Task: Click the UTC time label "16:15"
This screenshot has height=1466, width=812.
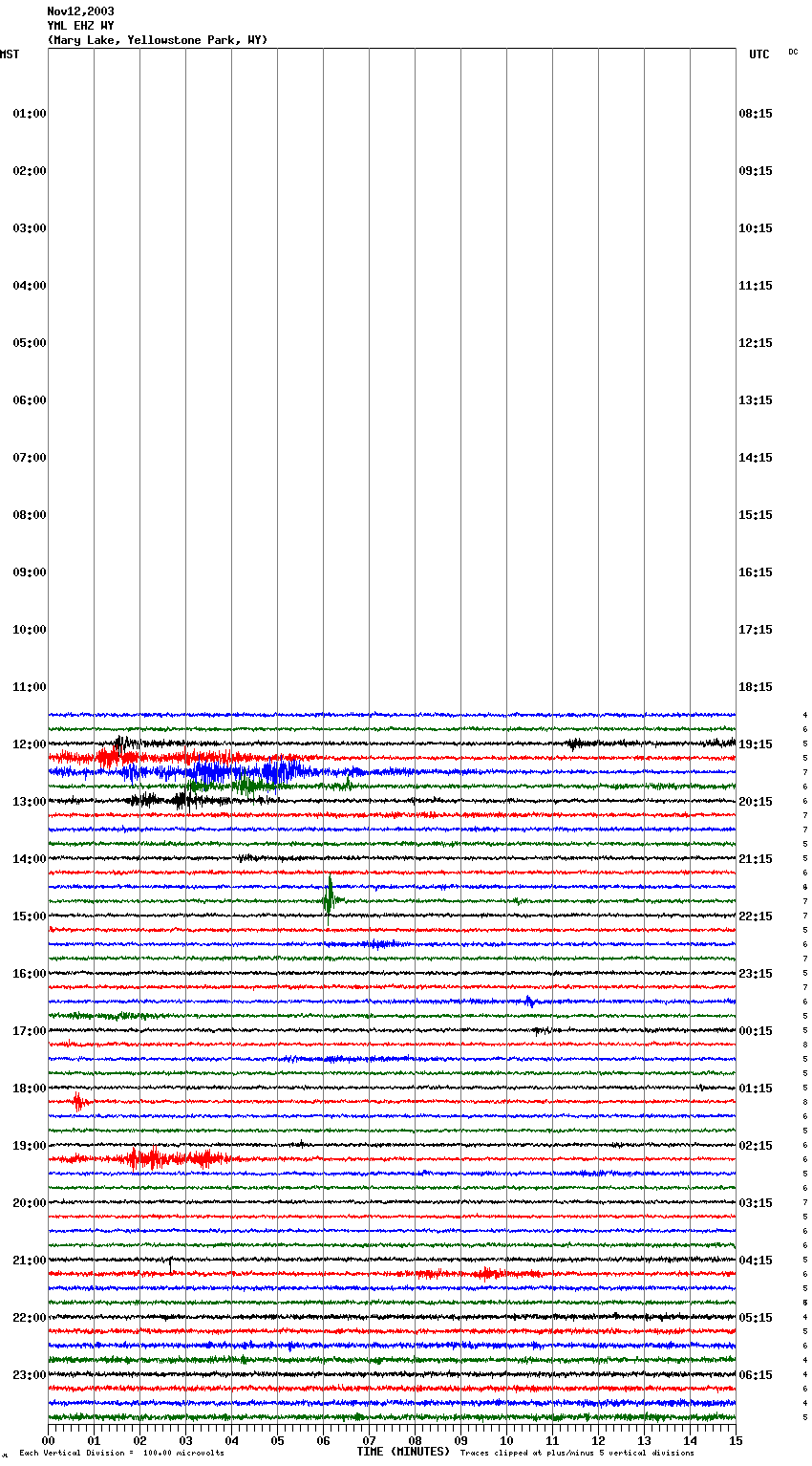Action: tap(756, 572)
